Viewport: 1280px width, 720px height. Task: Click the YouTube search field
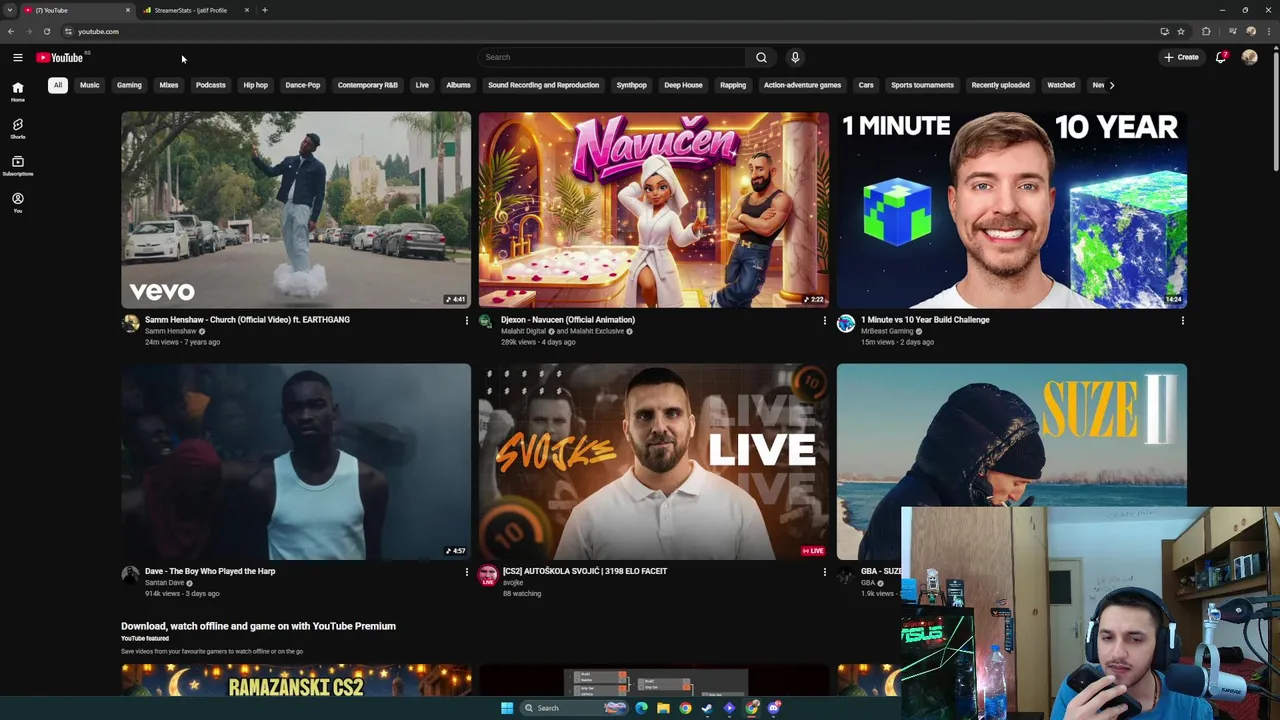[611, 57]
